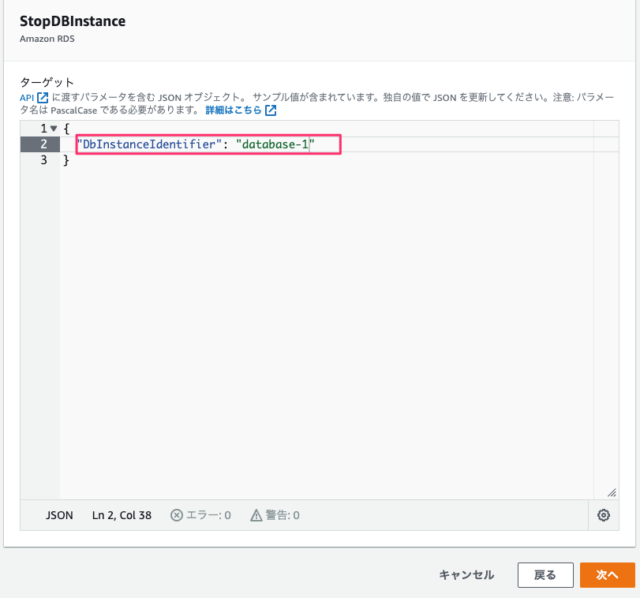Collapse the JSON block at line 1
This screenshot has width=640, height=598.
[x=53, y=129]
